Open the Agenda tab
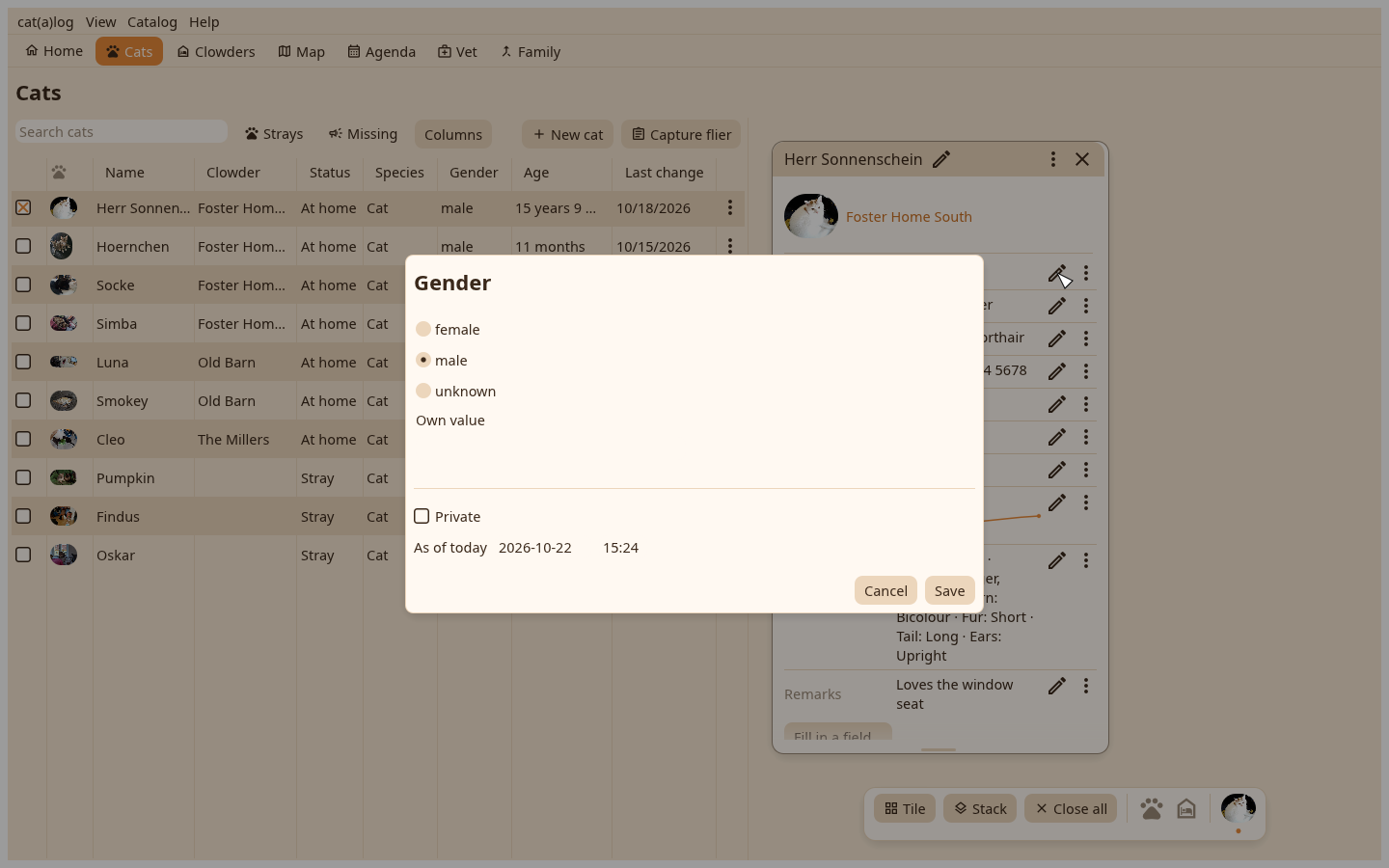 (382, 51)
